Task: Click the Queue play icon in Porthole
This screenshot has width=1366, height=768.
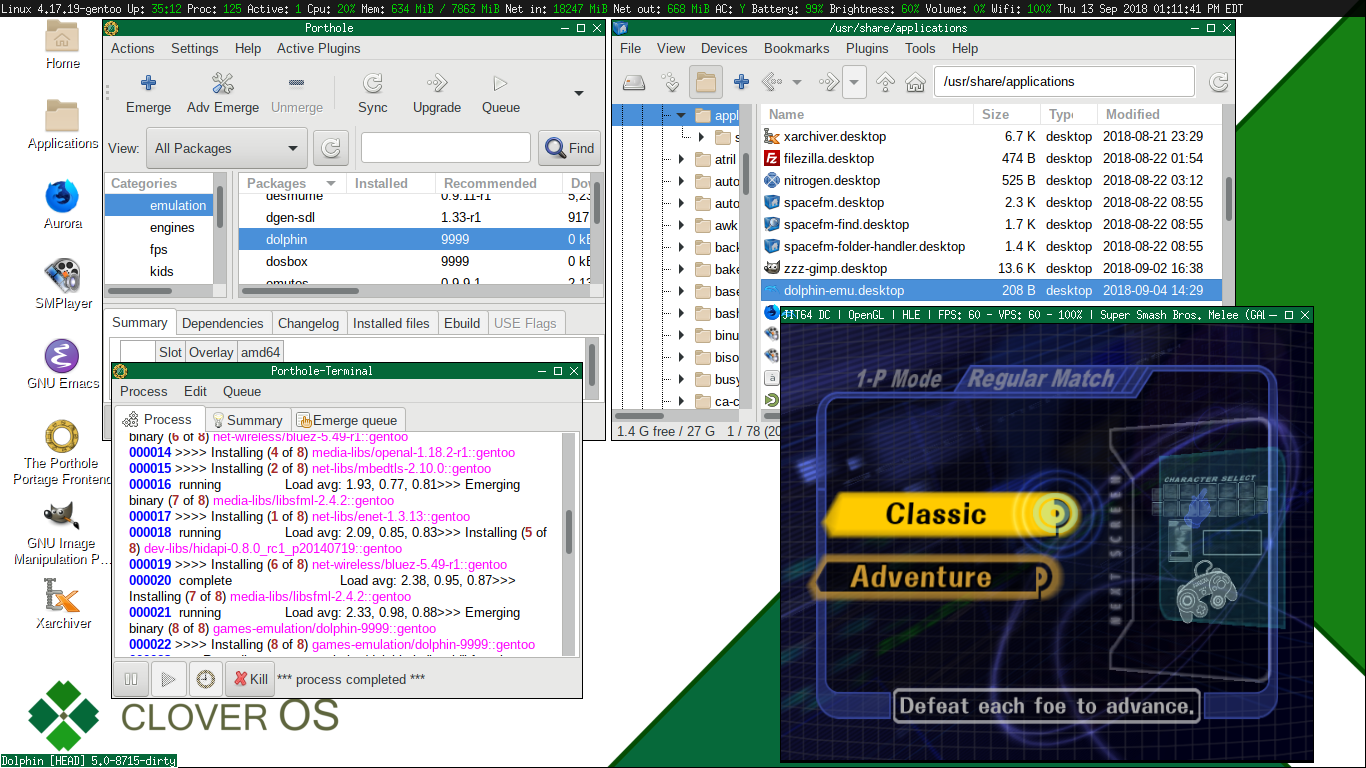Action: pos(500,83)
